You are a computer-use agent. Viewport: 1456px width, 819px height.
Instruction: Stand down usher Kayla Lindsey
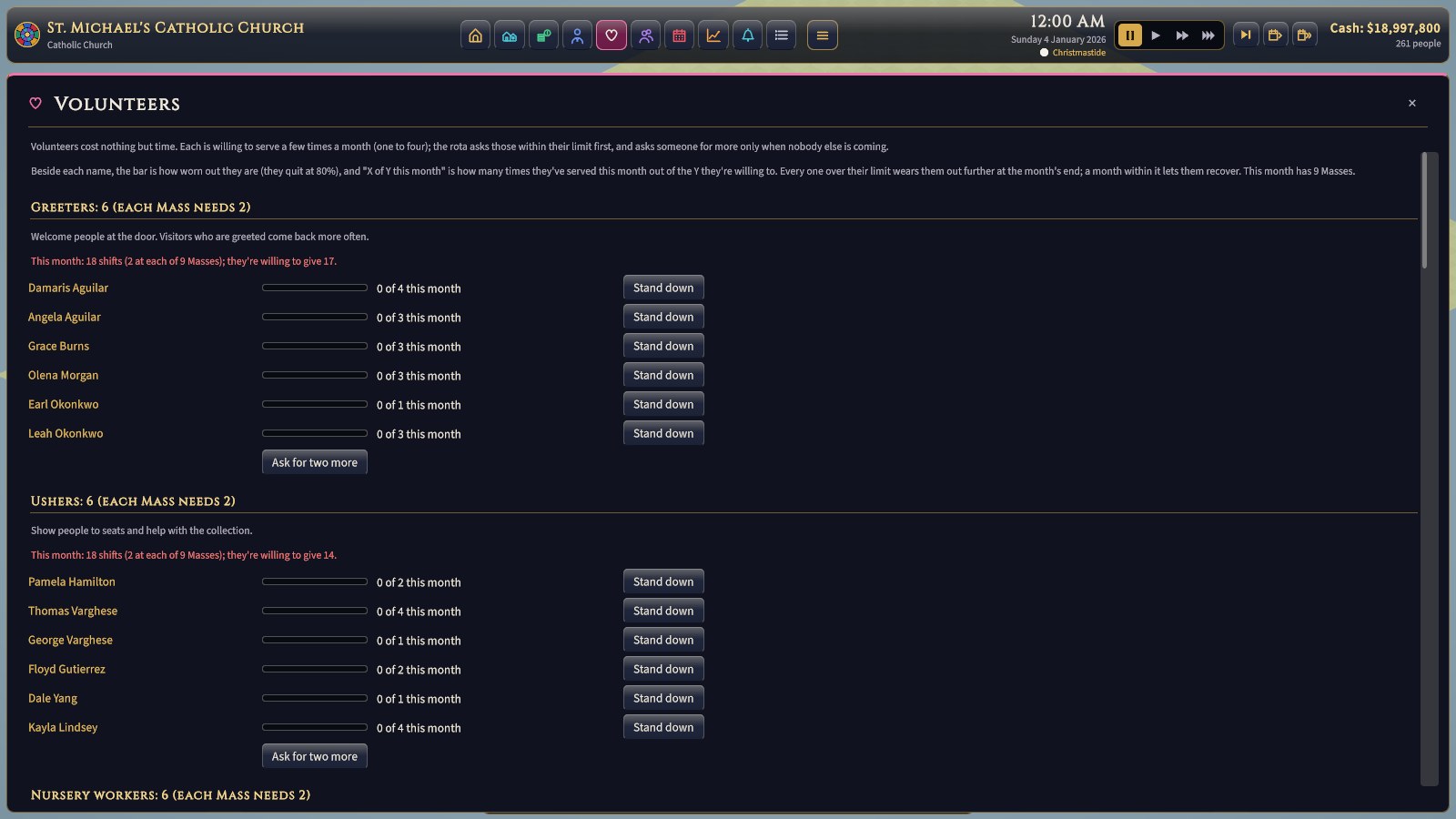pos(663,727)
